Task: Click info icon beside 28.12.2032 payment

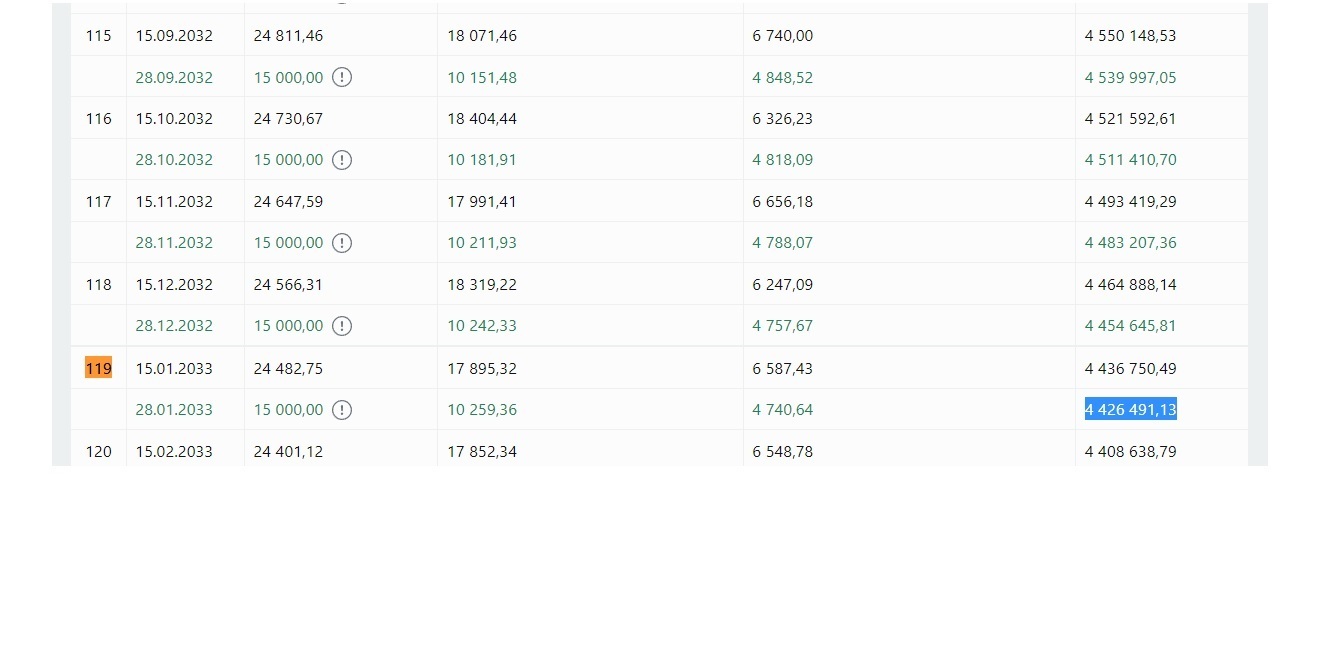Action: click(342, 326)
